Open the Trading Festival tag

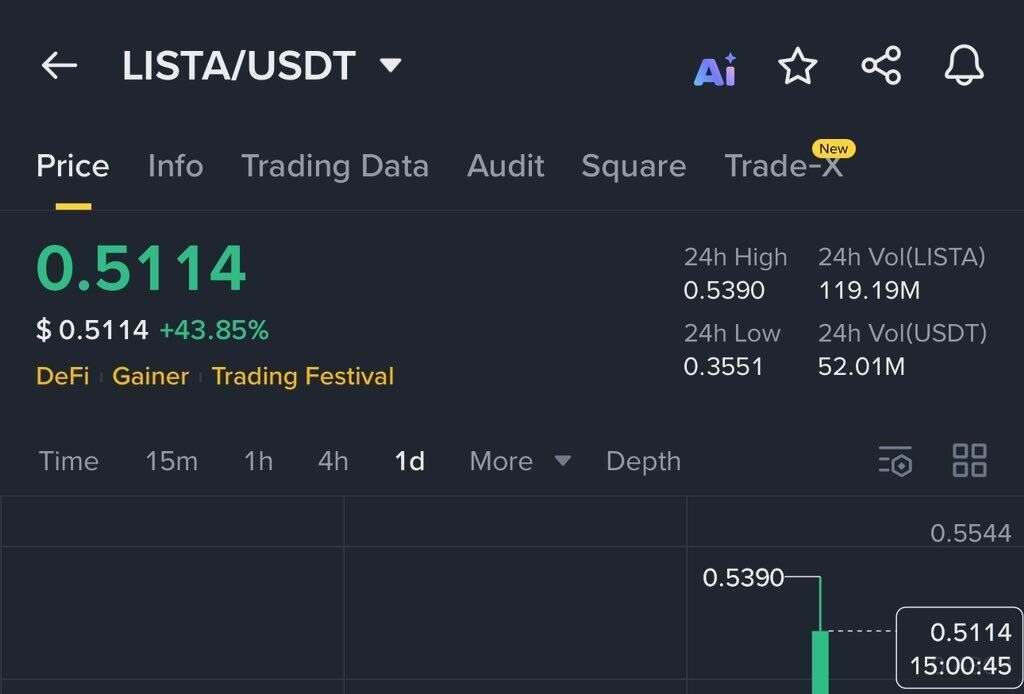click(x=303, y=376)
